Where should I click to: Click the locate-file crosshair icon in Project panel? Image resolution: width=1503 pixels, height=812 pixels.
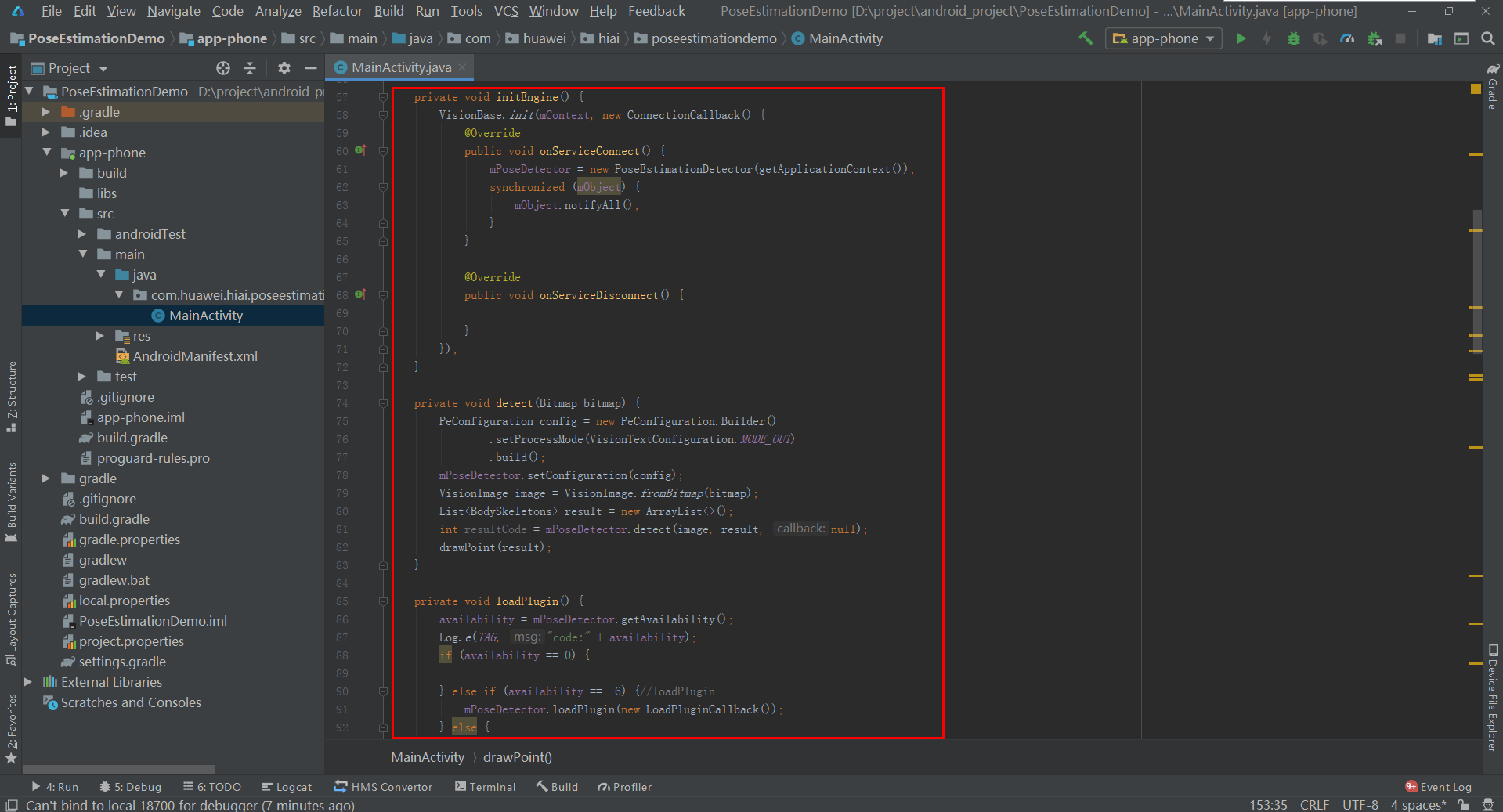tap(223, 68)
